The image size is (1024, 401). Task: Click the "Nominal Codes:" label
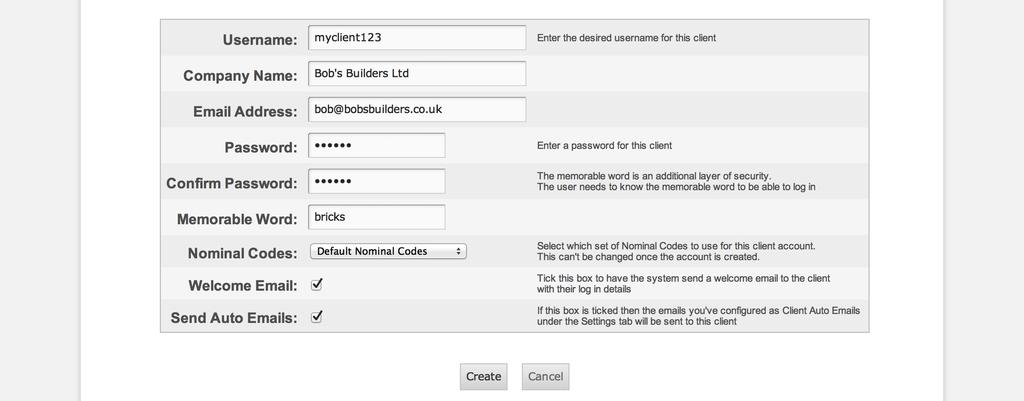[x=242, y=254]
